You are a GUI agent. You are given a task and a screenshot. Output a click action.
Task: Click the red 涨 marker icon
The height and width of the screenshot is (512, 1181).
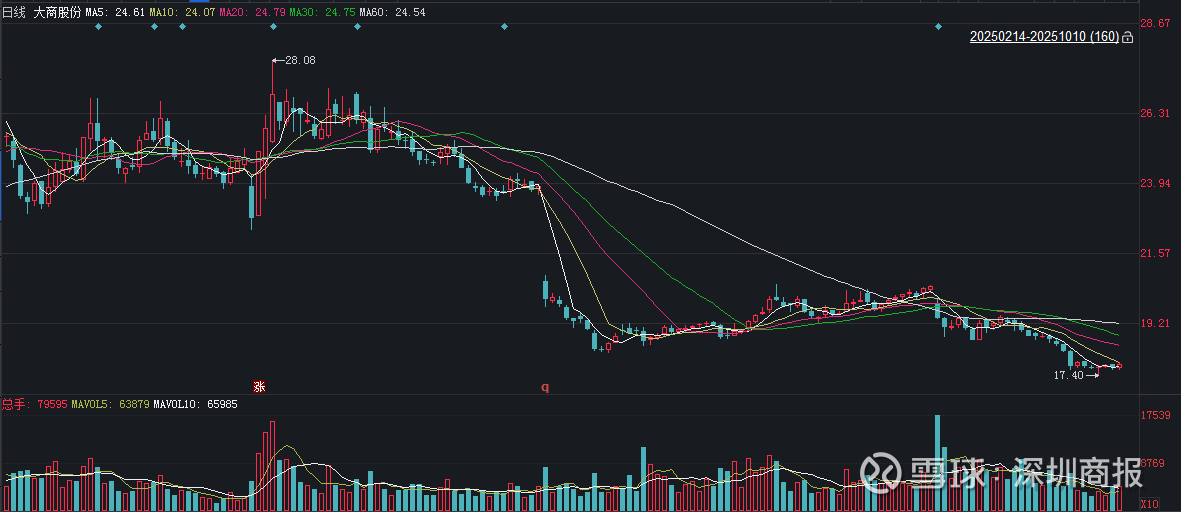[259, 386]
